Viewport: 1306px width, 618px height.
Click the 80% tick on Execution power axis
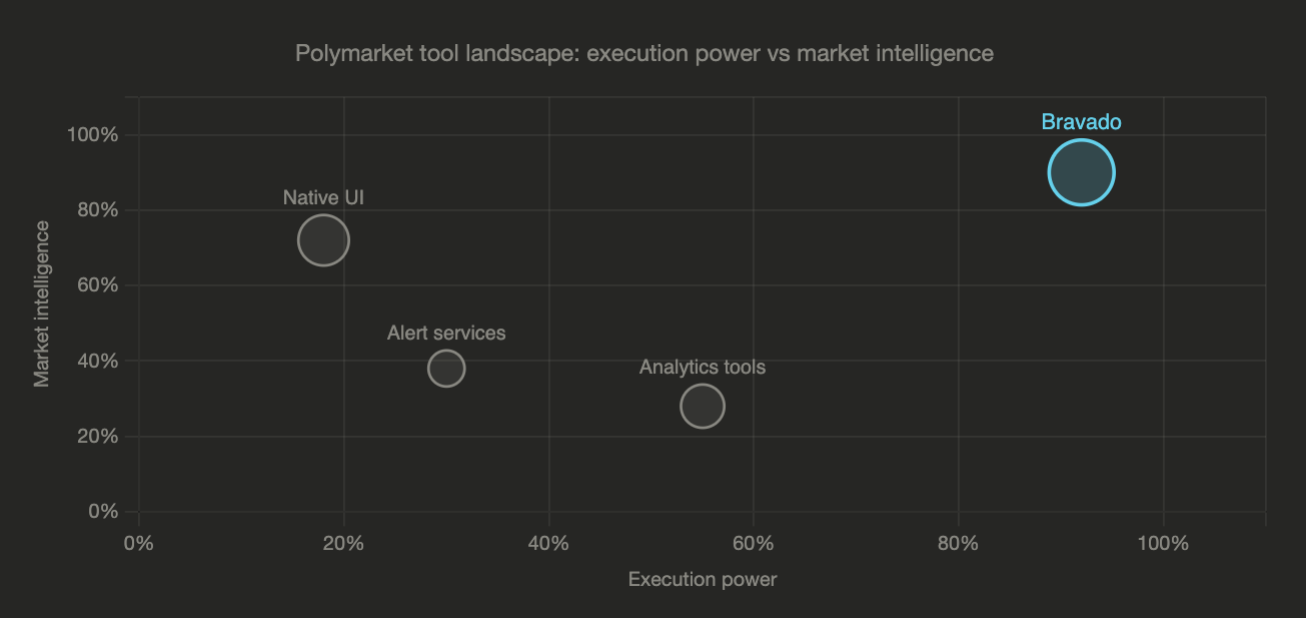[x=958, y=544]
